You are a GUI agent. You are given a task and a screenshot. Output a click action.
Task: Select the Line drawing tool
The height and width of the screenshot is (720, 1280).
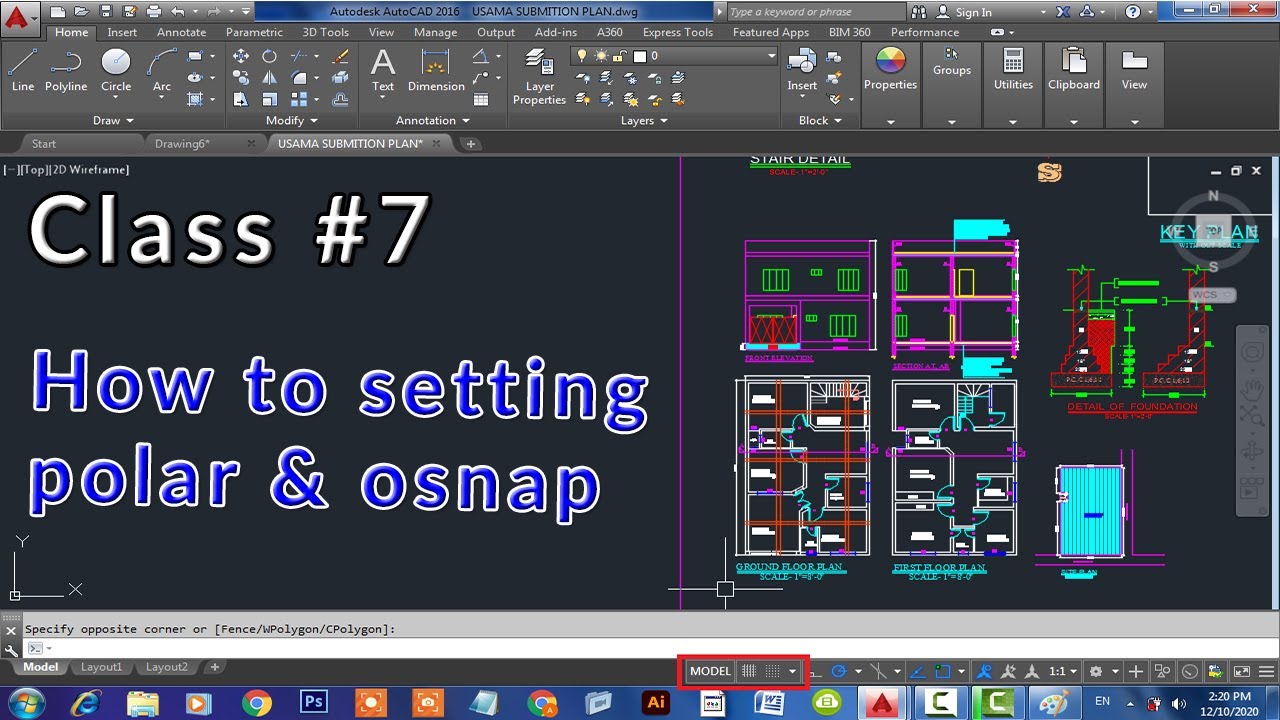pyautogui.click(x=23, y=70)
